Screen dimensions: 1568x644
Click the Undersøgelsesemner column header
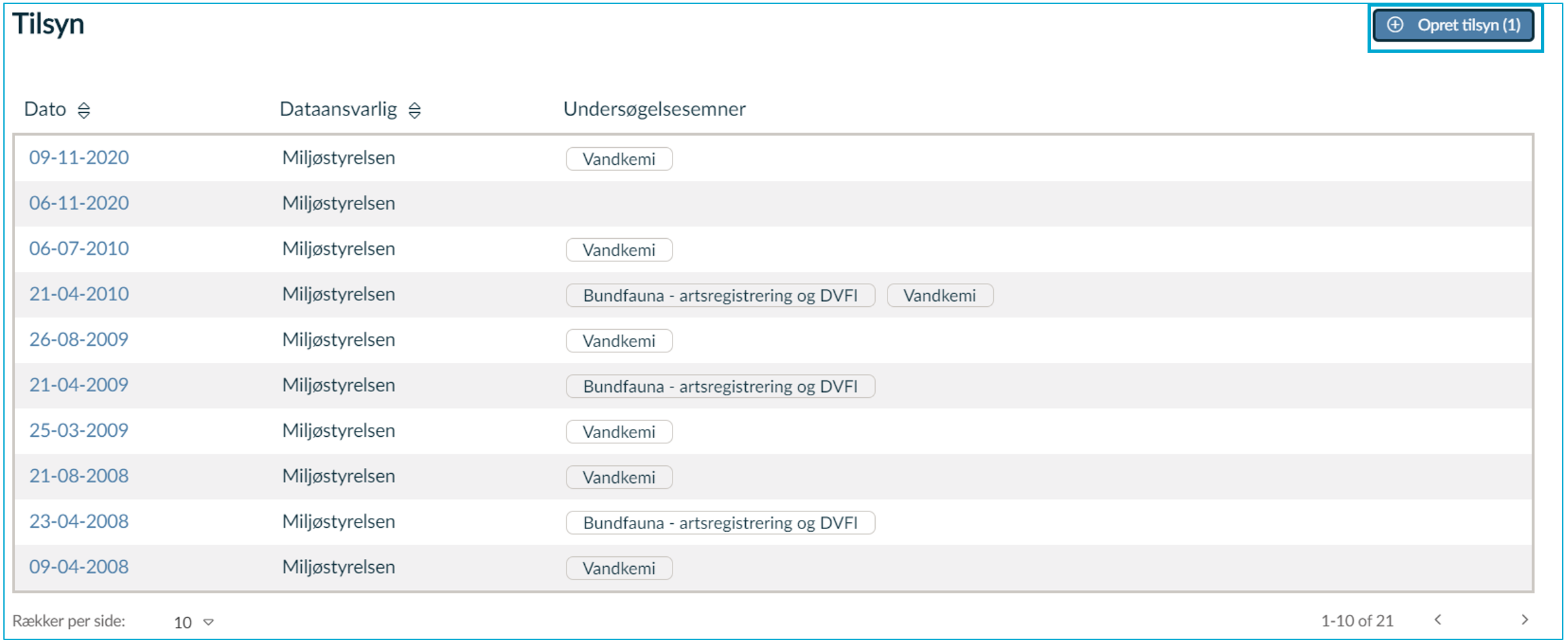click(x=655, y=109)
